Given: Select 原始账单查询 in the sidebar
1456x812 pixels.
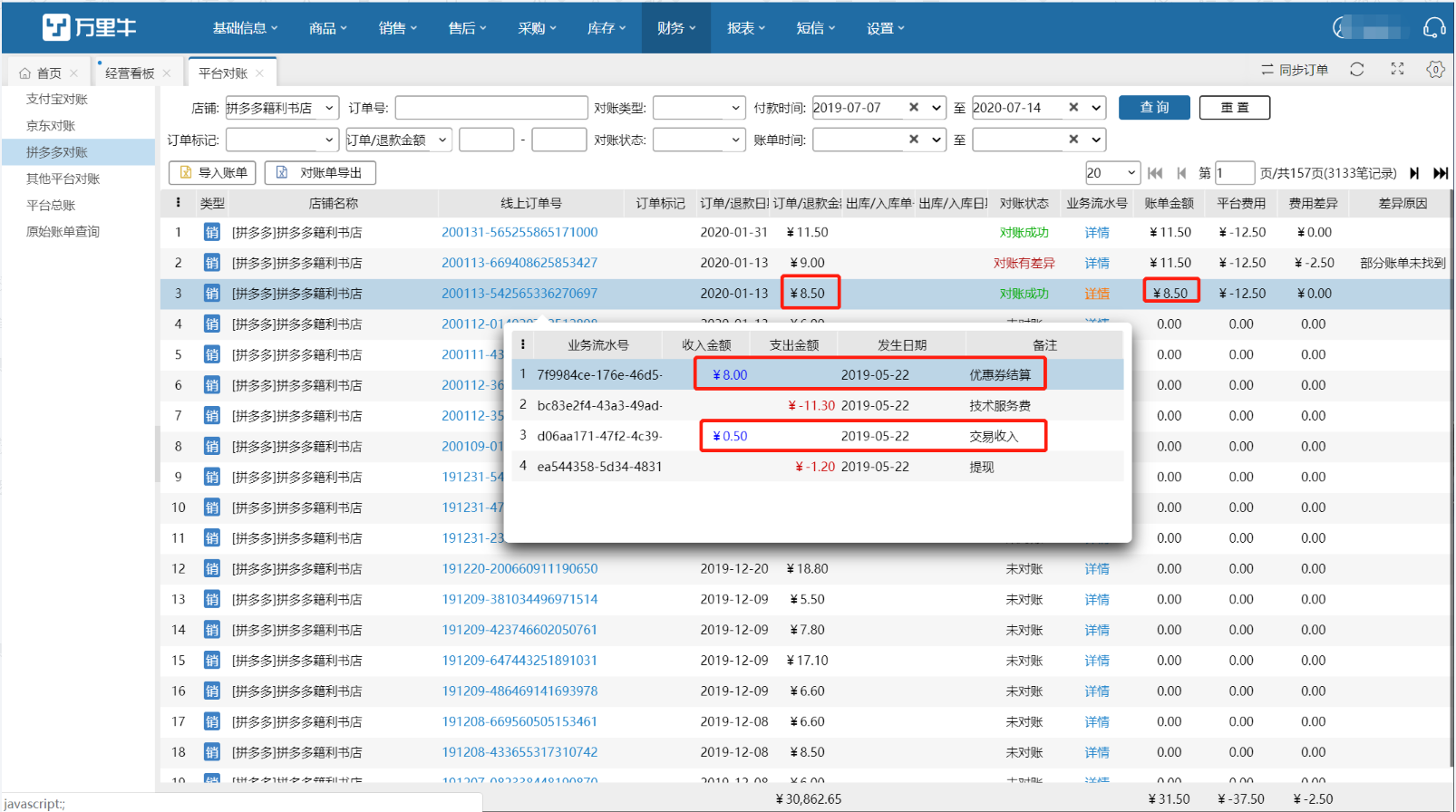Looking at the screenshot, I should [x=63, y=231].
